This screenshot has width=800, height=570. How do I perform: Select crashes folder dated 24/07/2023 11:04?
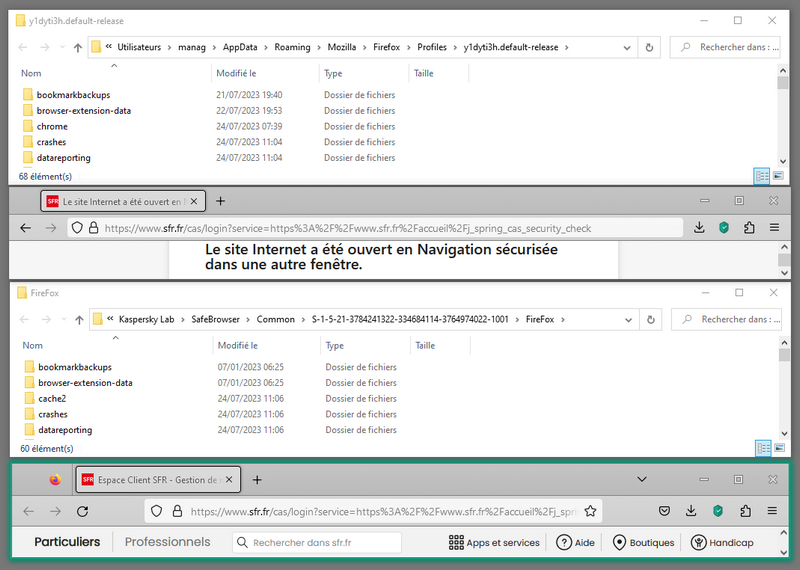coord(51,142)
